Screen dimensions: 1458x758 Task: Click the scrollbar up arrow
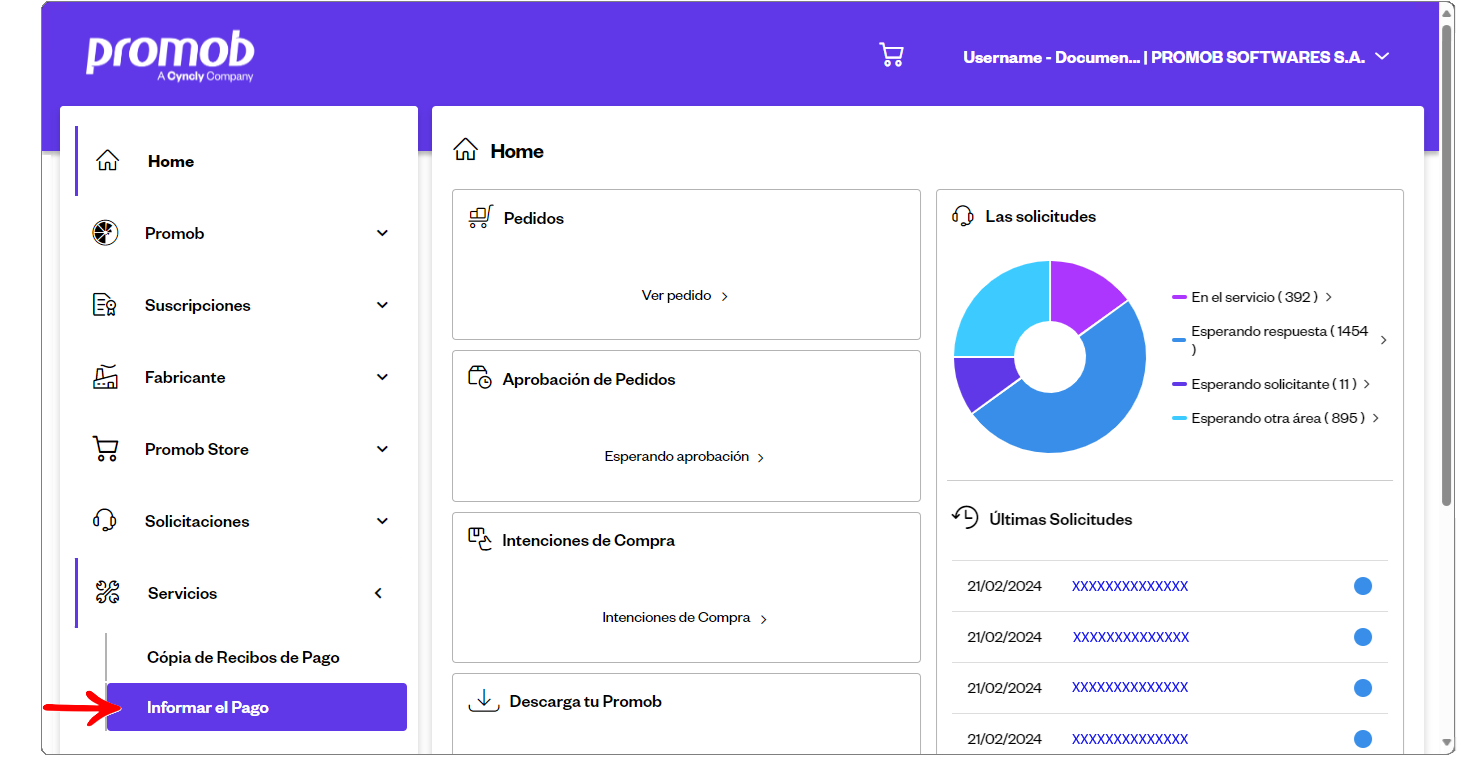[1447, 12]
